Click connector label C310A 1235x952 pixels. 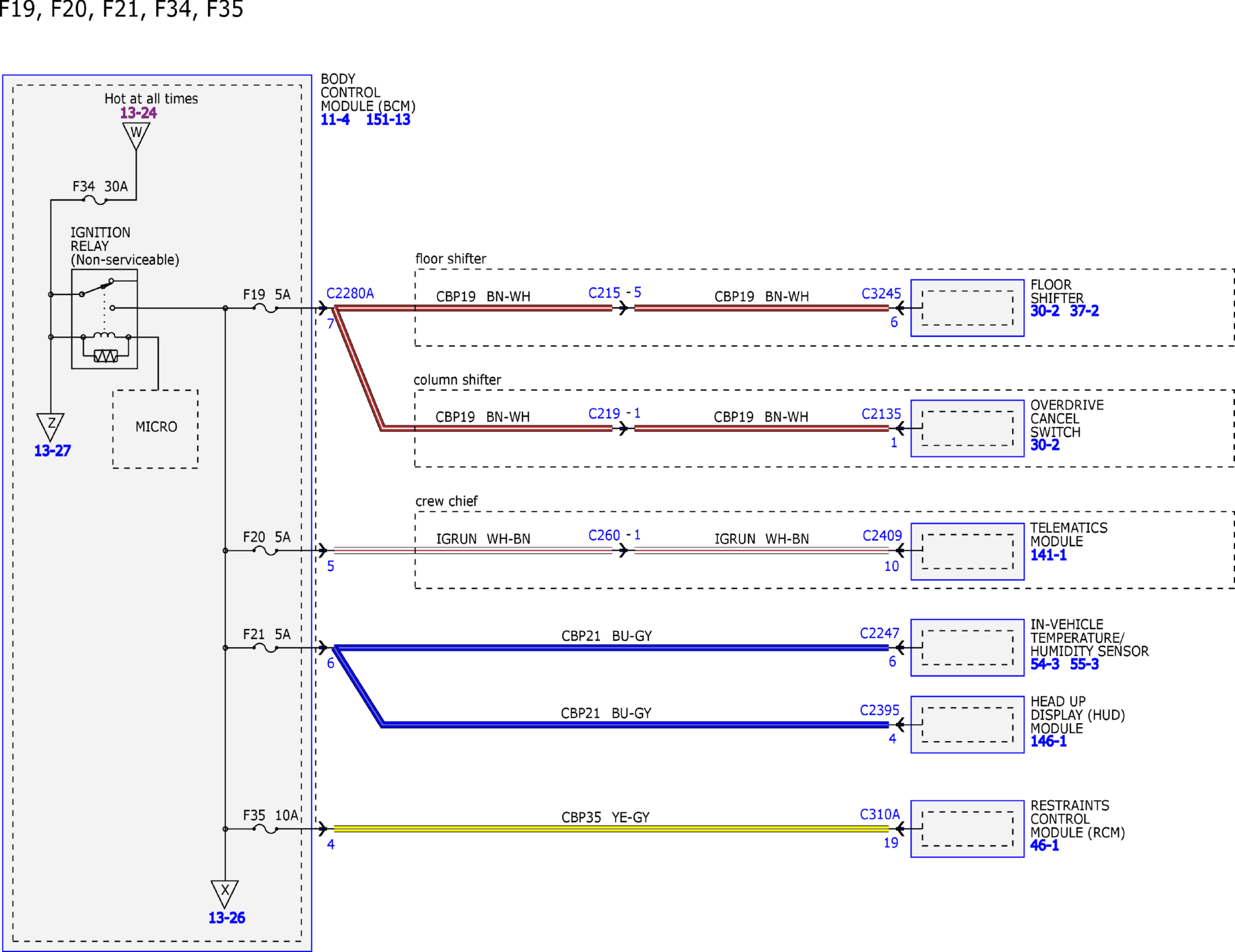pyautogui.click(x=880, y=815)
